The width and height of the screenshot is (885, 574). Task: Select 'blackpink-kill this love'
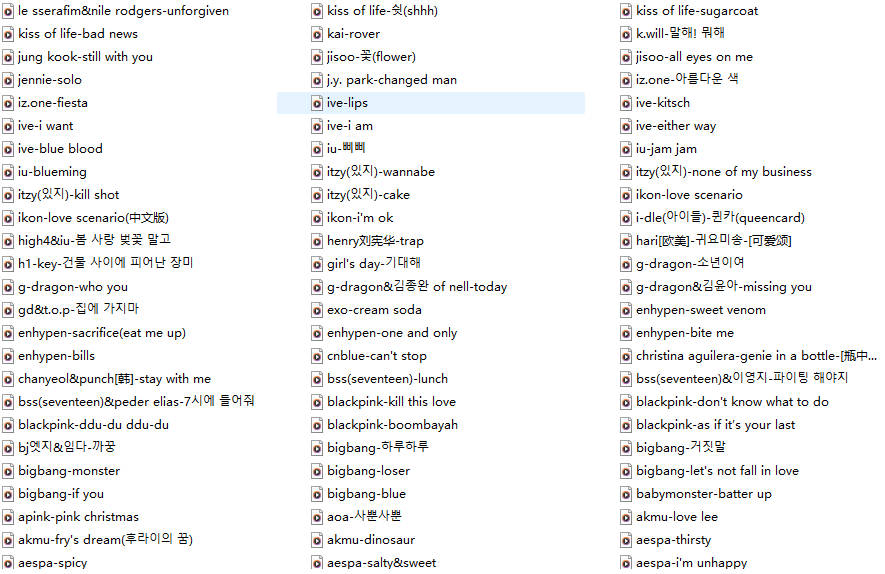391,402
